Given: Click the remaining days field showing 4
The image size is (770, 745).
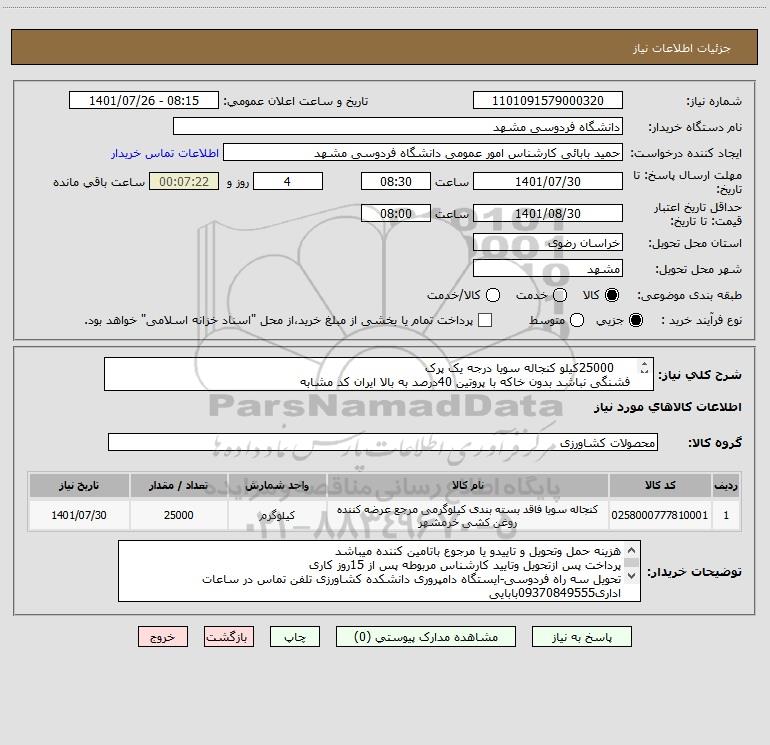Looking at the screenshot, I should pyautogui.click(x=287, y=181).
